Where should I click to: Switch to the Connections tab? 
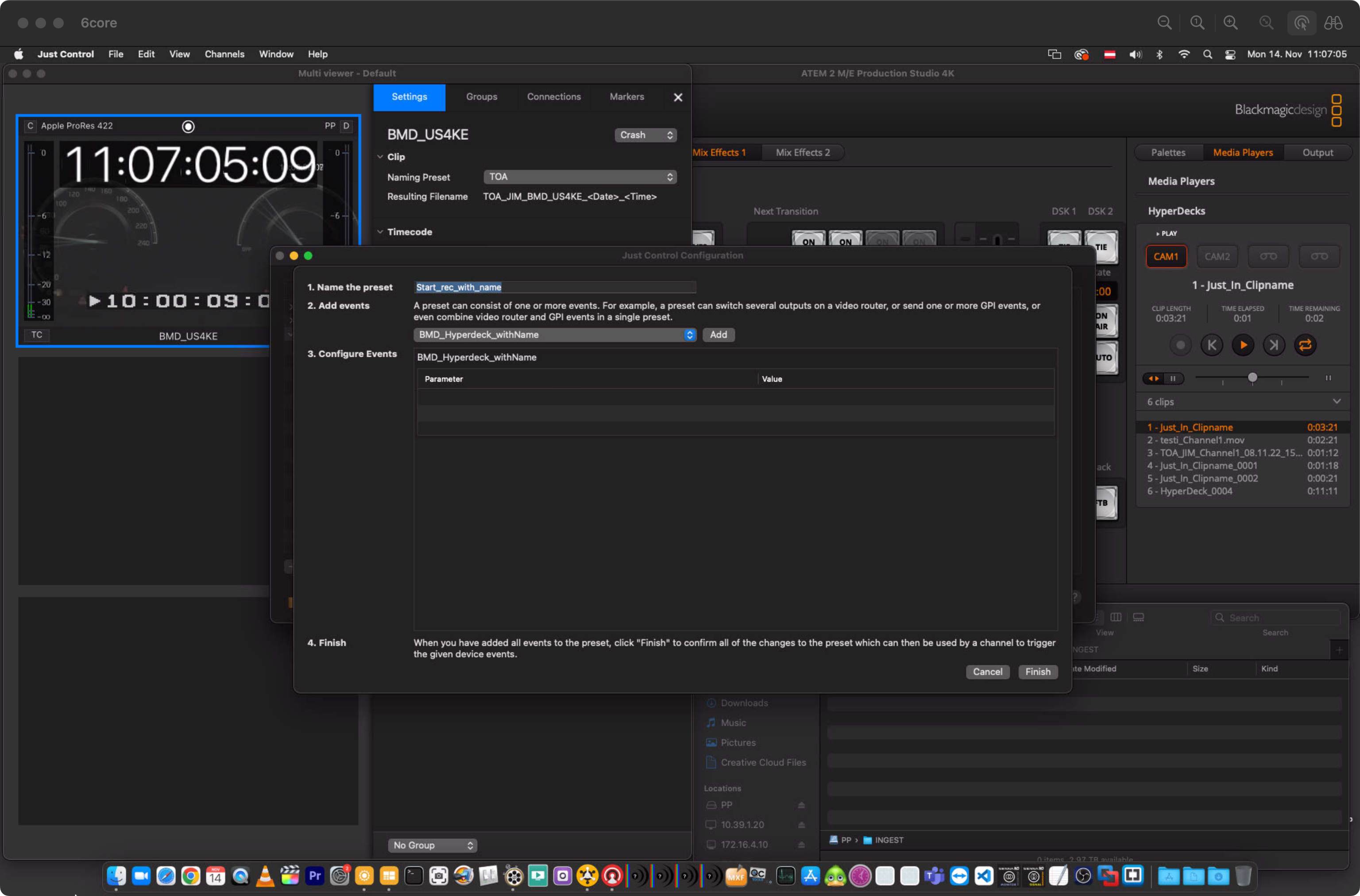554,97
